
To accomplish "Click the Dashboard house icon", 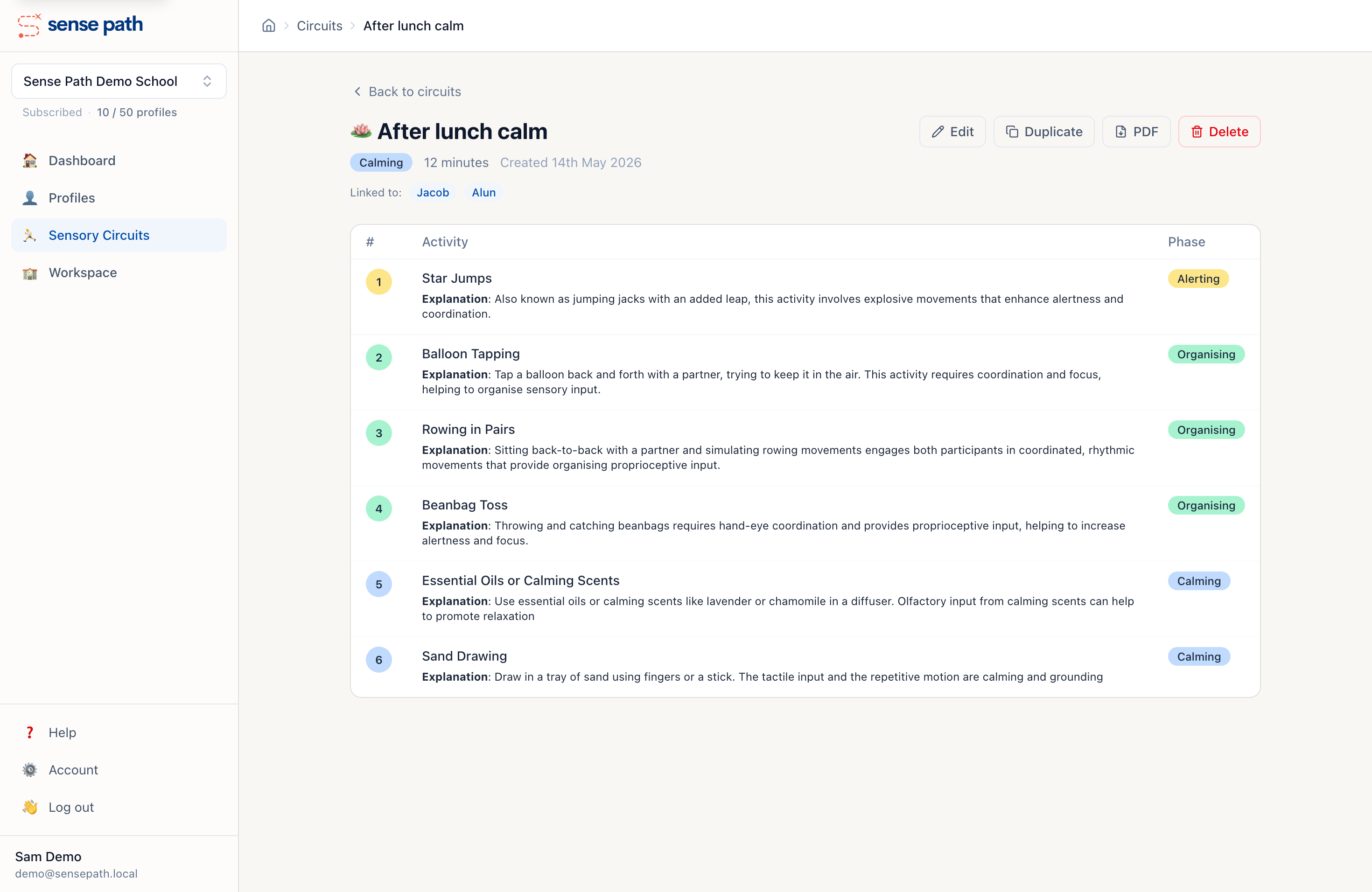I will point(30,161).
